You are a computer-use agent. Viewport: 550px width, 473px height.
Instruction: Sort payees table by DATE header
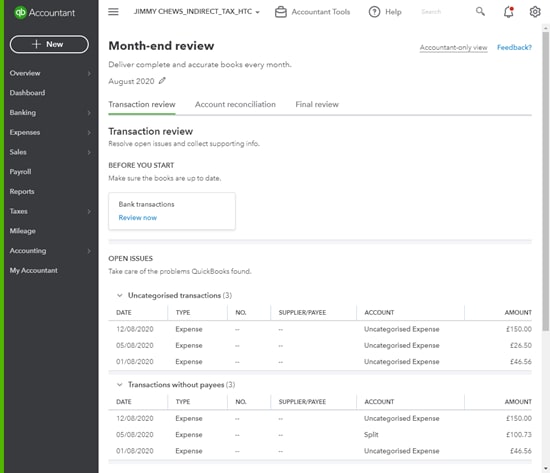click(x=123, y=402)
